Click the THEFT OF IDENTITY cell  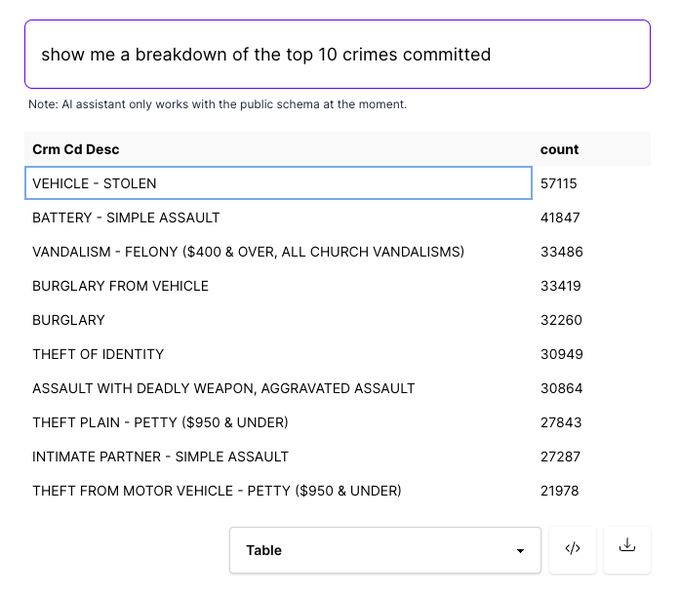(98, 354)
